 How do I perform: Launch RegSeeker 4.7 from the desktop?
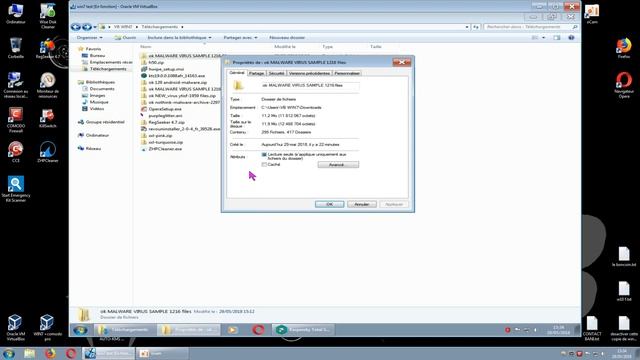(x=47, y=48)
